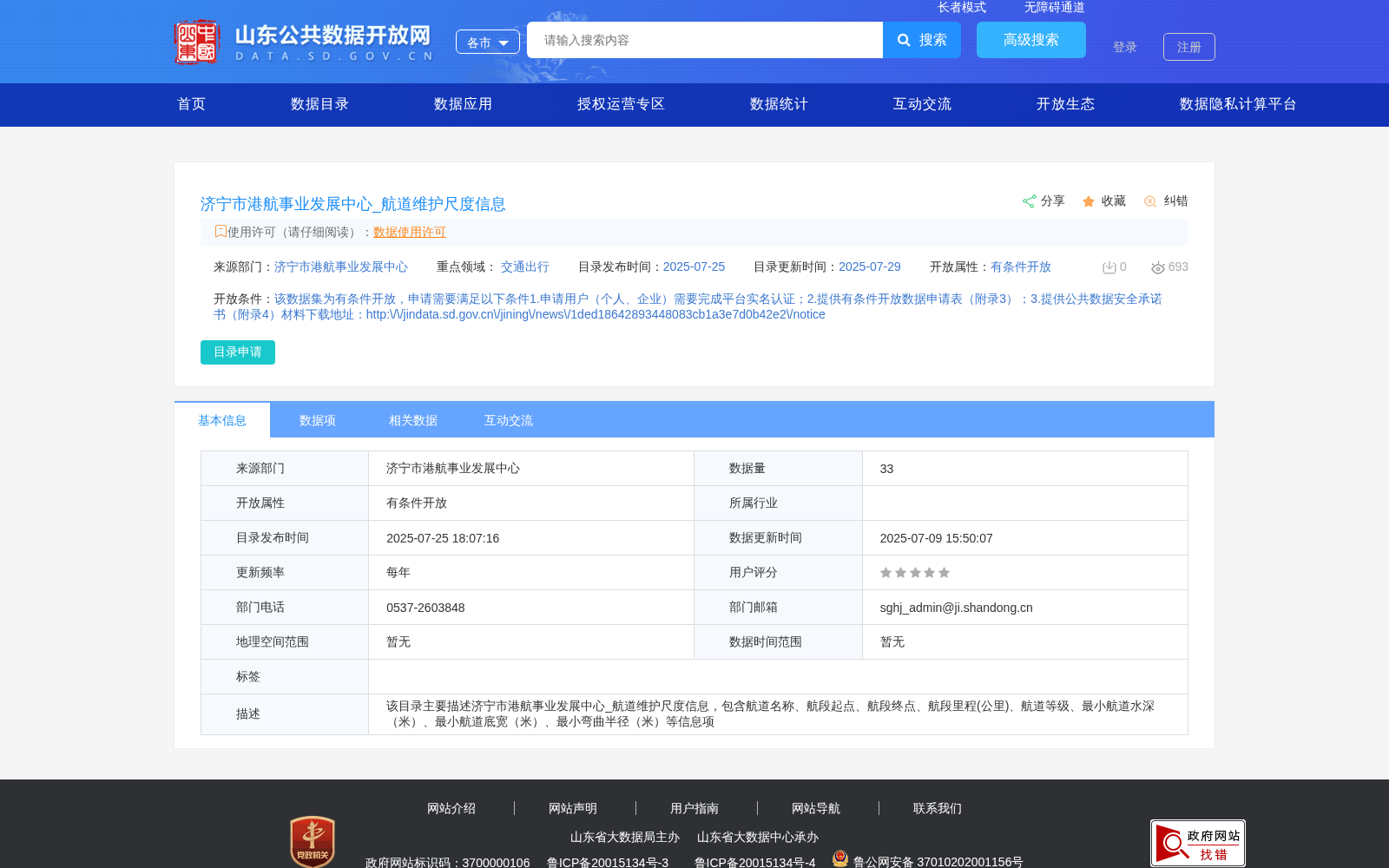Focus the search input field
1389x868 pixels.
click(x=705, y=40)
